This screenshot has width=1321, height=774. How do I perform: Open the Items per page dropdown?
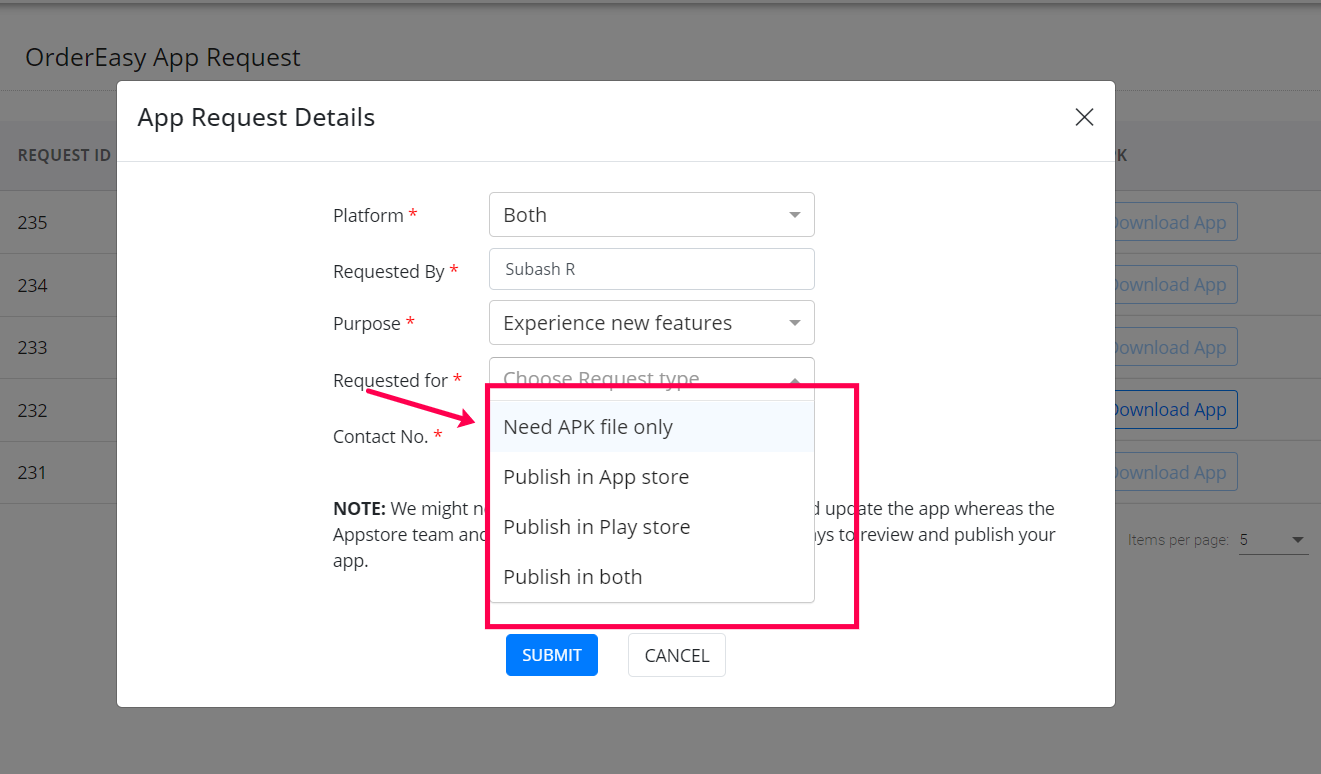pos(1273,540)
